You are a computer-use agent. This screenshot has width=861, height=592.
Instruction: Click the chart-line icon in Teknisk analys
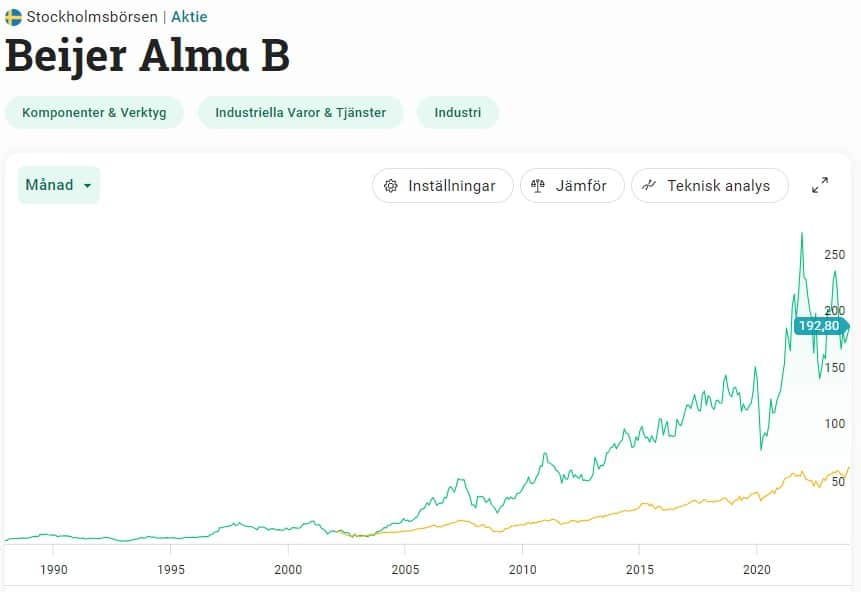[649, 185]
